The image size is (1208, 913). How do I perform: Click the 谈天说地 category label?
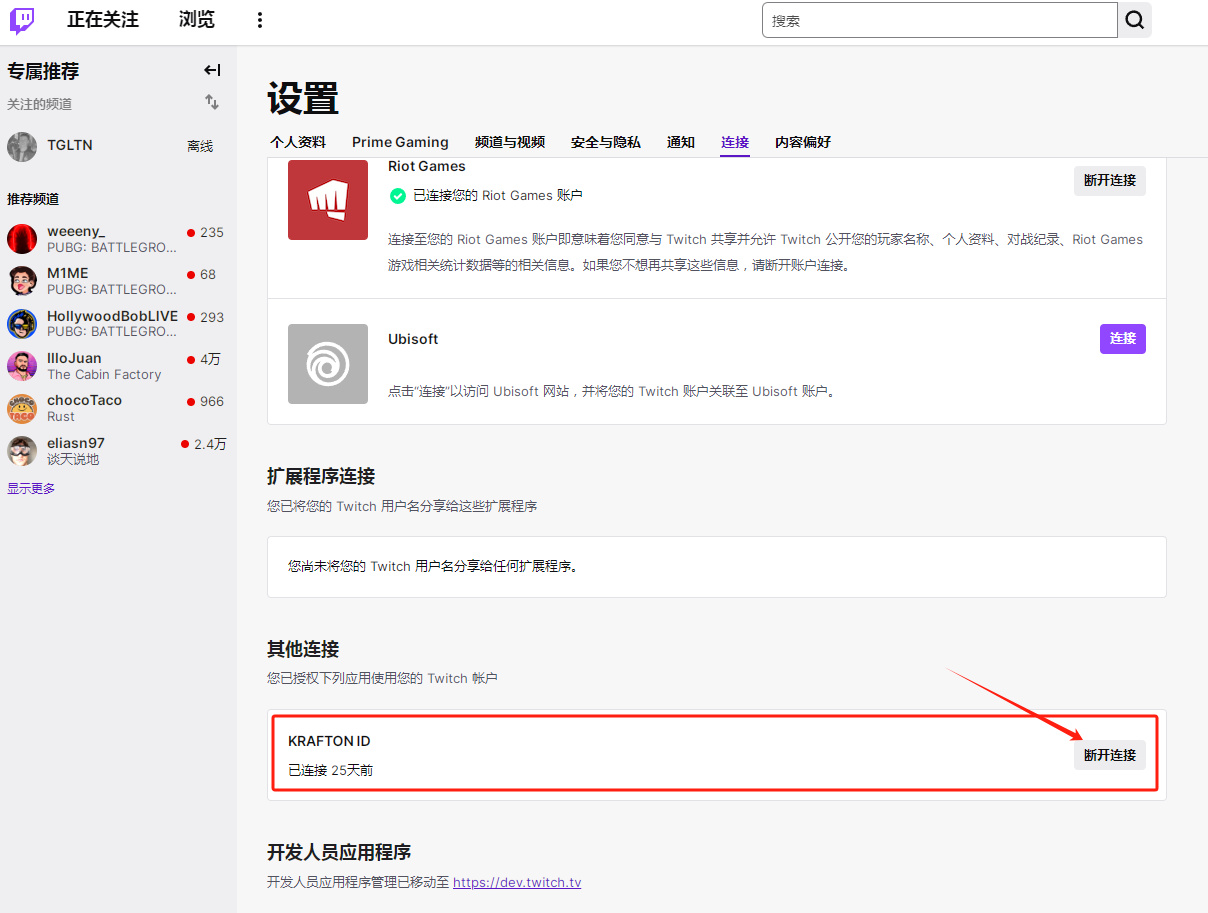[73, 460]
